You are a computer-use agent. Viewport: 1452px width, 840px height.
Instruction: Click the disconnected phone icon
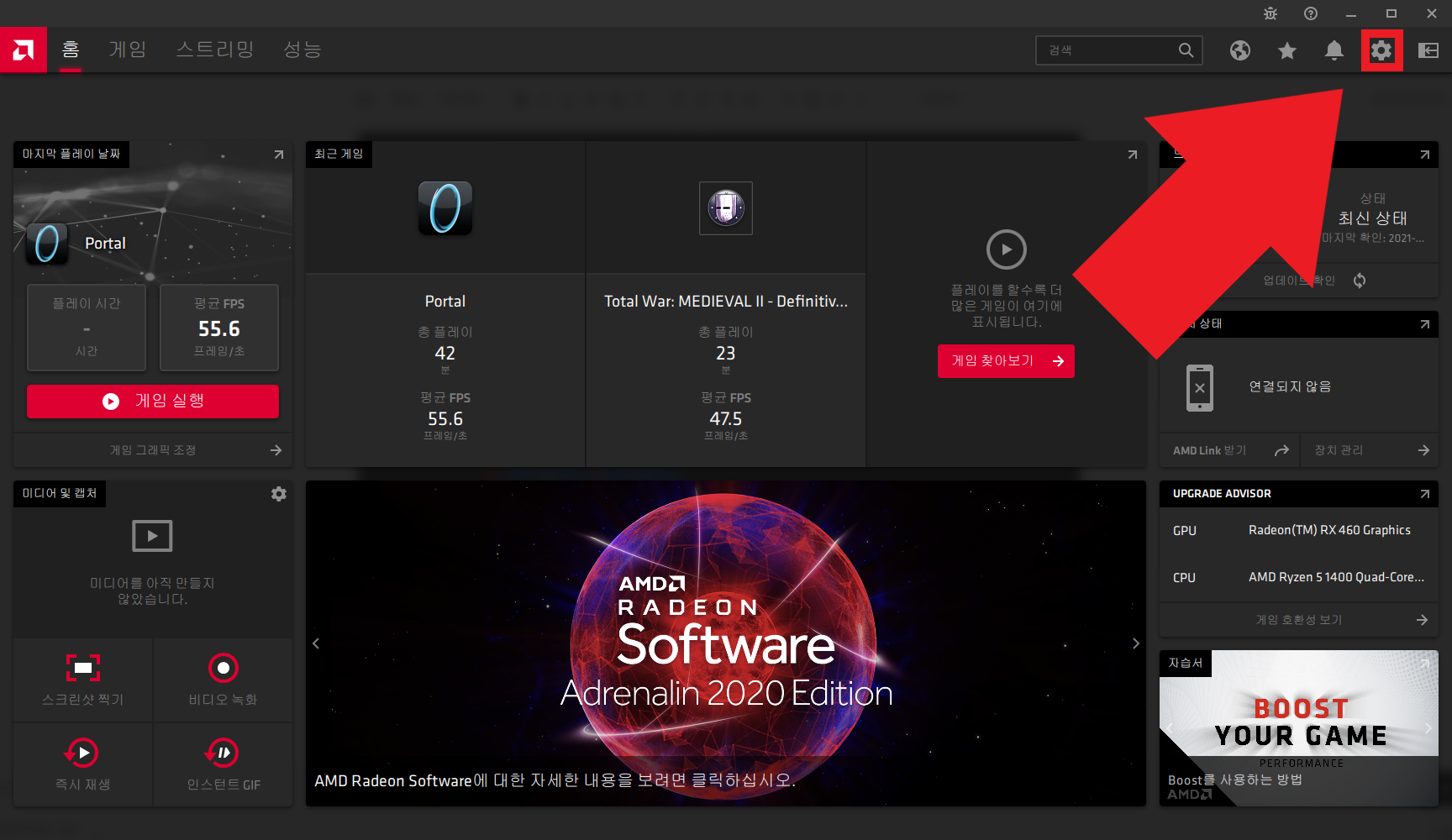[x=1200, y=388]
